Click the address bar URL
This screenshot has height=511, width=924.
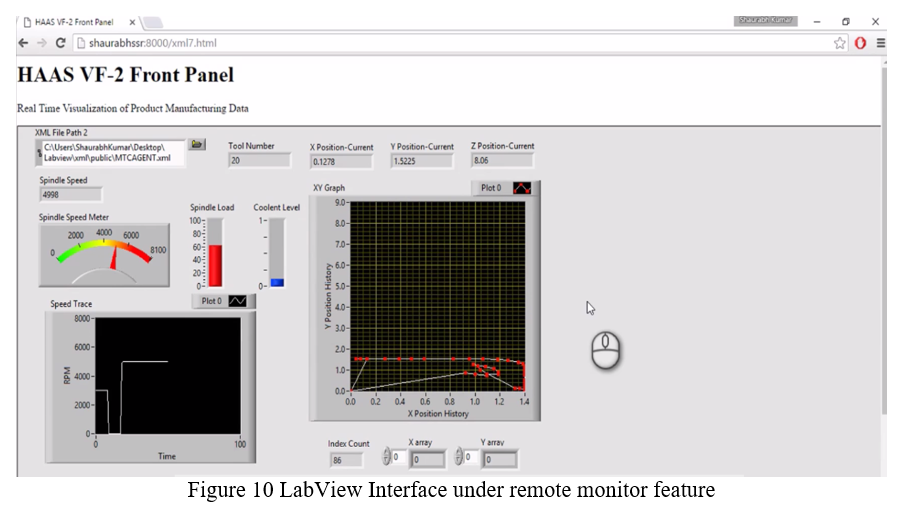153,43
